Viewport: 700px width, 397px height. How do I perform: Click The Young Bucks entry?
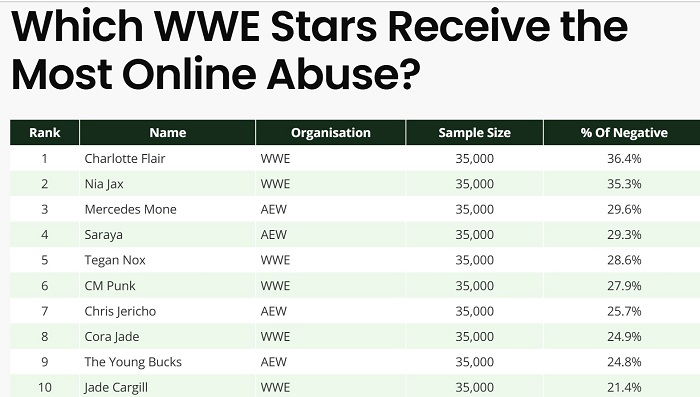133,362
